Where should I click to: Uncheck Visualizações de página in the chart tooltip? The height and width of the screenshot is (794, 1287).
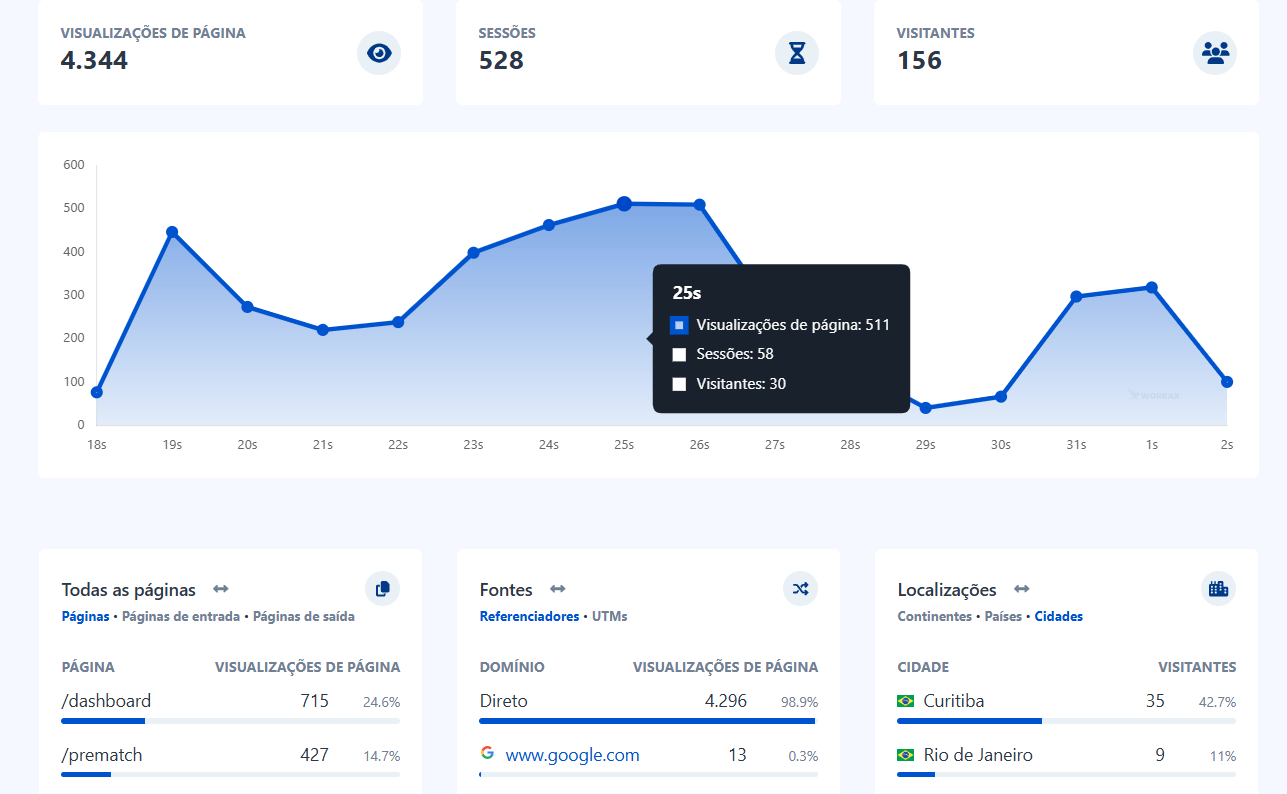pyautogui.click(x=678, y=324)
